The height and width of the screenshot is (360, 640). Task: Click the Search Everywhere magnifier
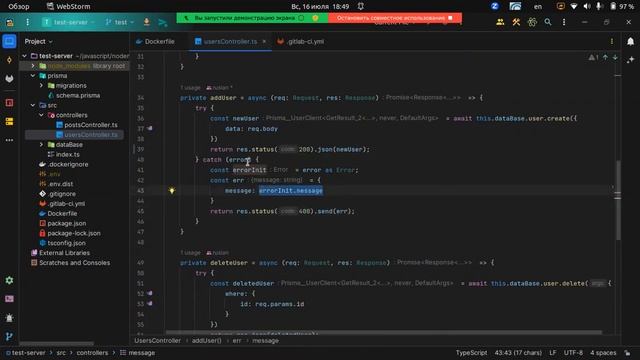tap(548, 22)
